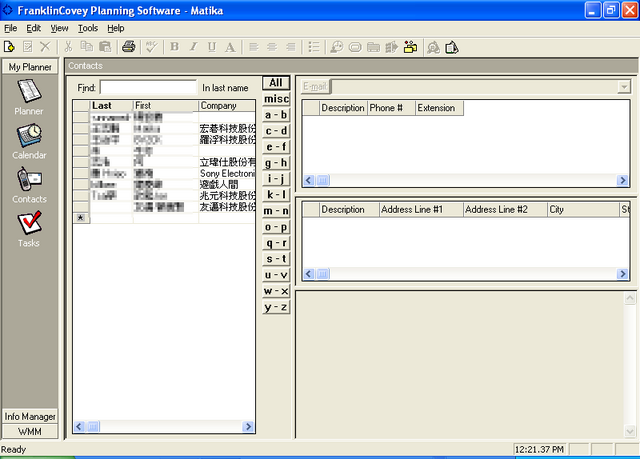Select Align Center in the toolbar
Screen dimensions: 640x459
[x=272, y=47]
